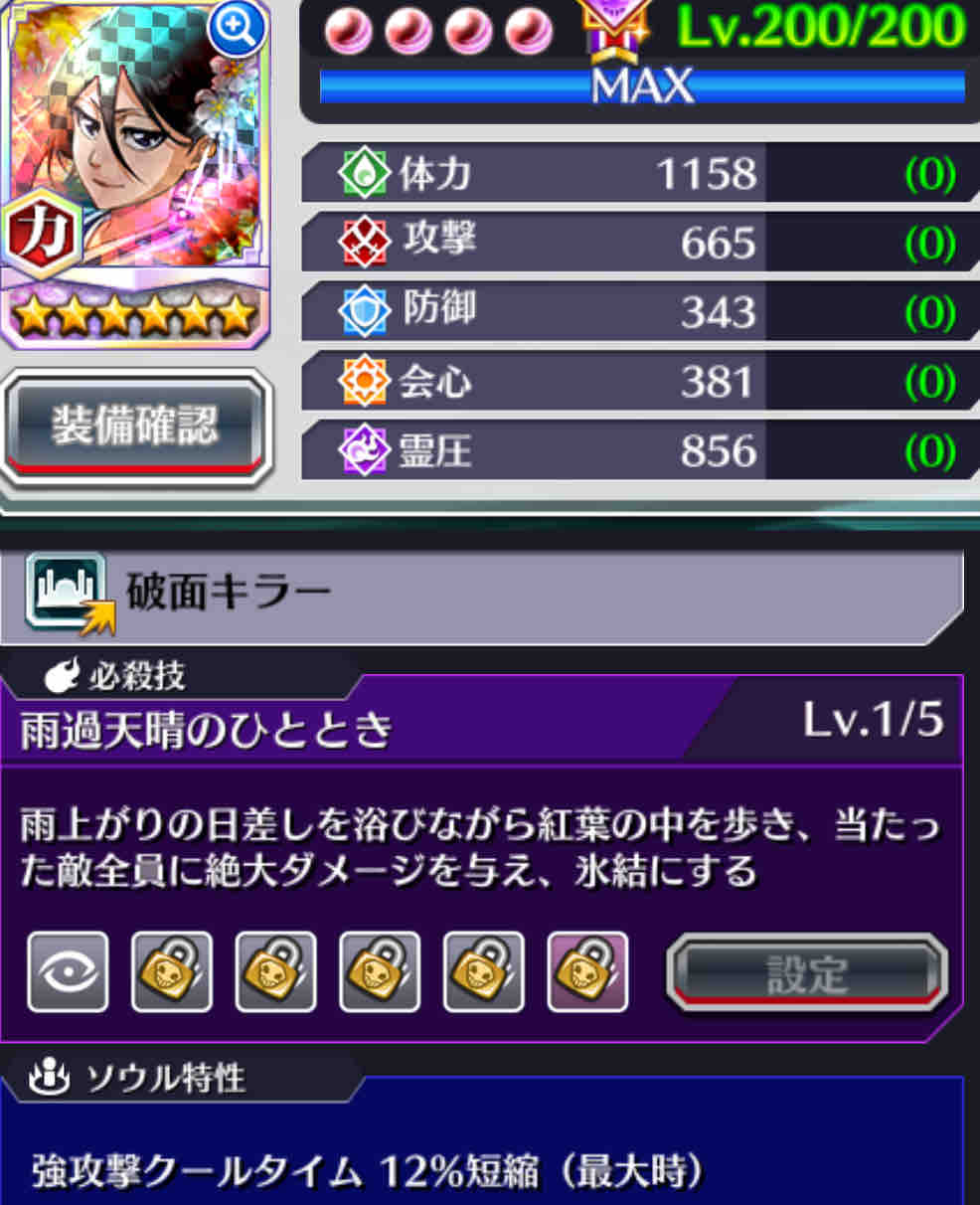Image resolution: width=980 pixels, height=1205 pixels.
Task: Tap the Lv.1/5 special move level
Action: point(873,719)
